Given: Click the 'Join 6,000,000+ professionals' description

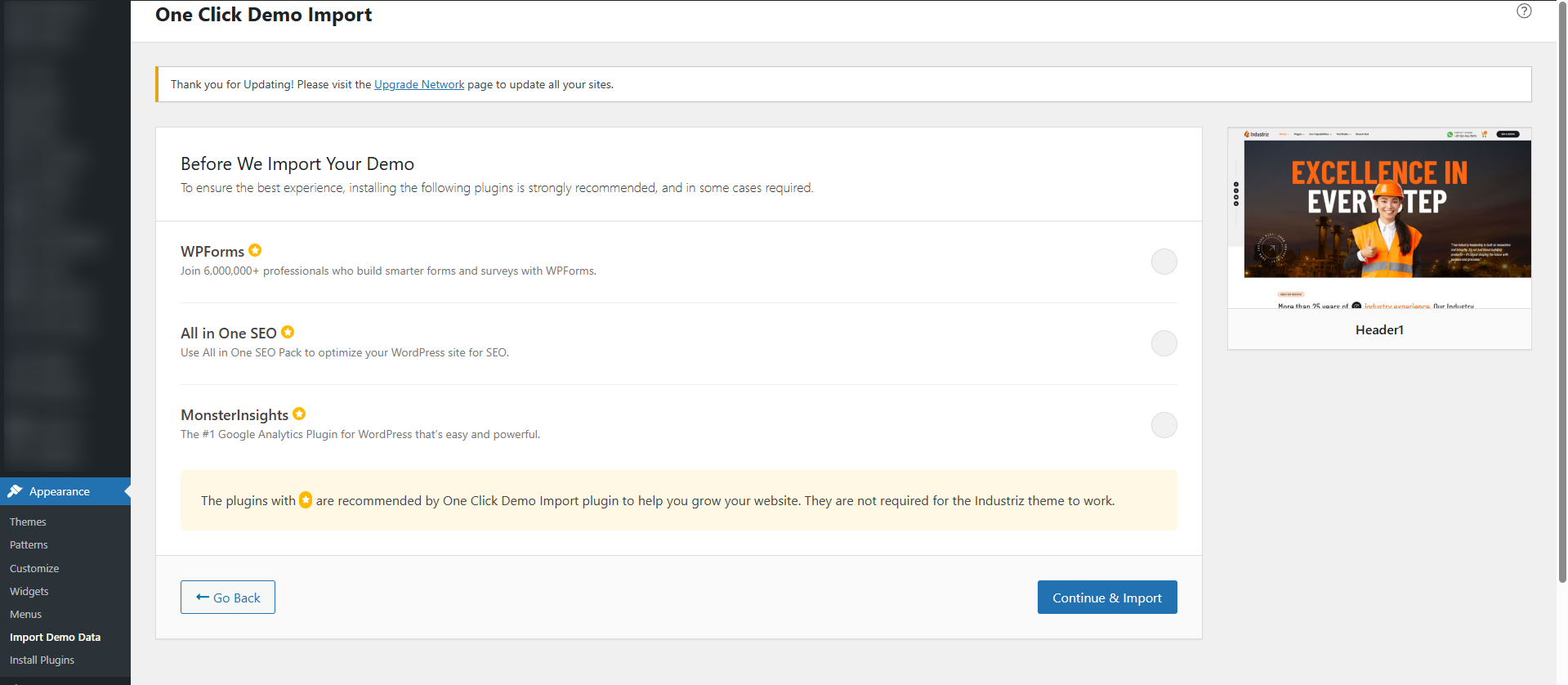Looking at the screenshot, I should pyautogui.click(x=388, y=271).
